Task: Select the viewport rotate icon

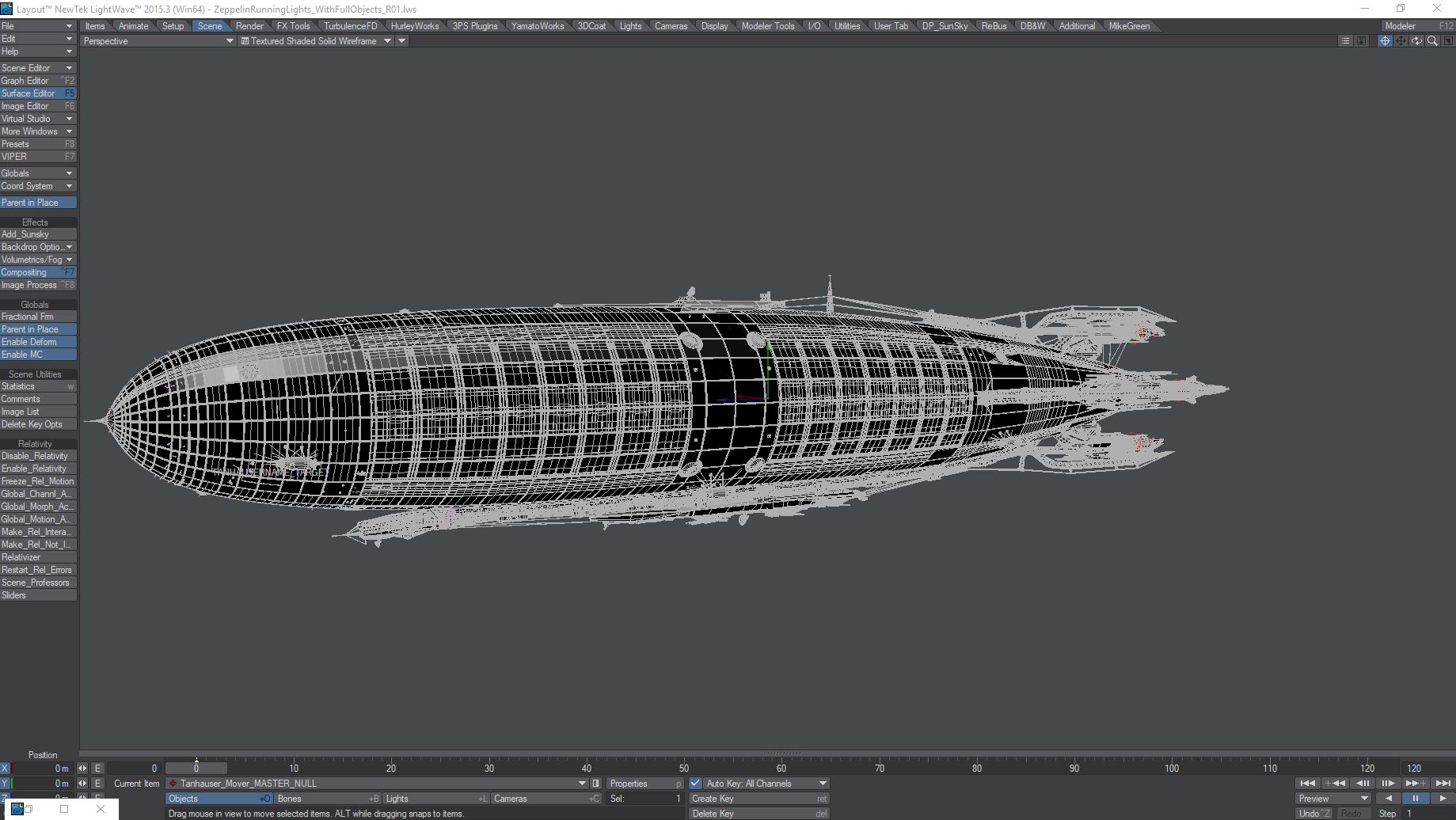Action: point(1416,41)
